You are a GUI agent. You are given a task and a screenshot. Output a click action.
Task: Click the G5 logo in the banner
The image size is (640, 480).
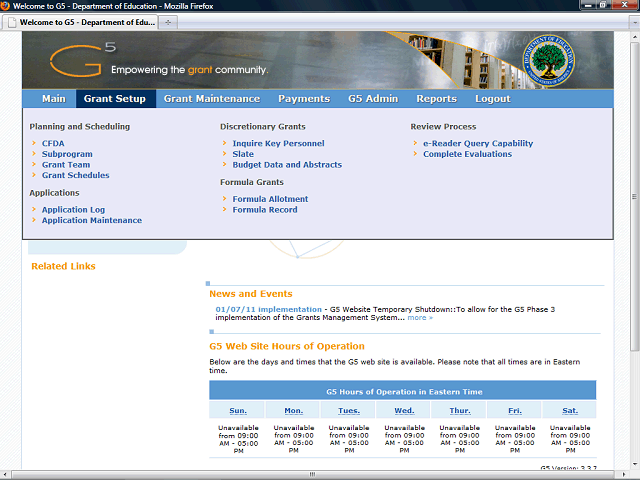pyautogui.click(x=83, y=60)
